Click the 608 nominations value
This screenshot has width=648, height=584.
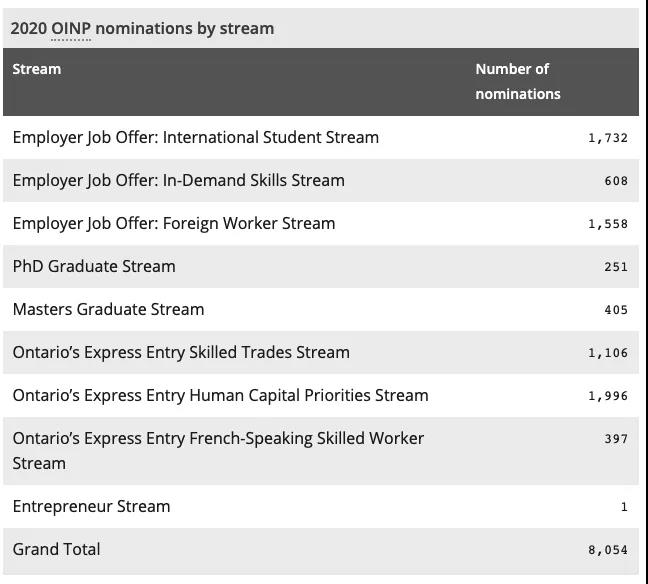click(616, 181)
